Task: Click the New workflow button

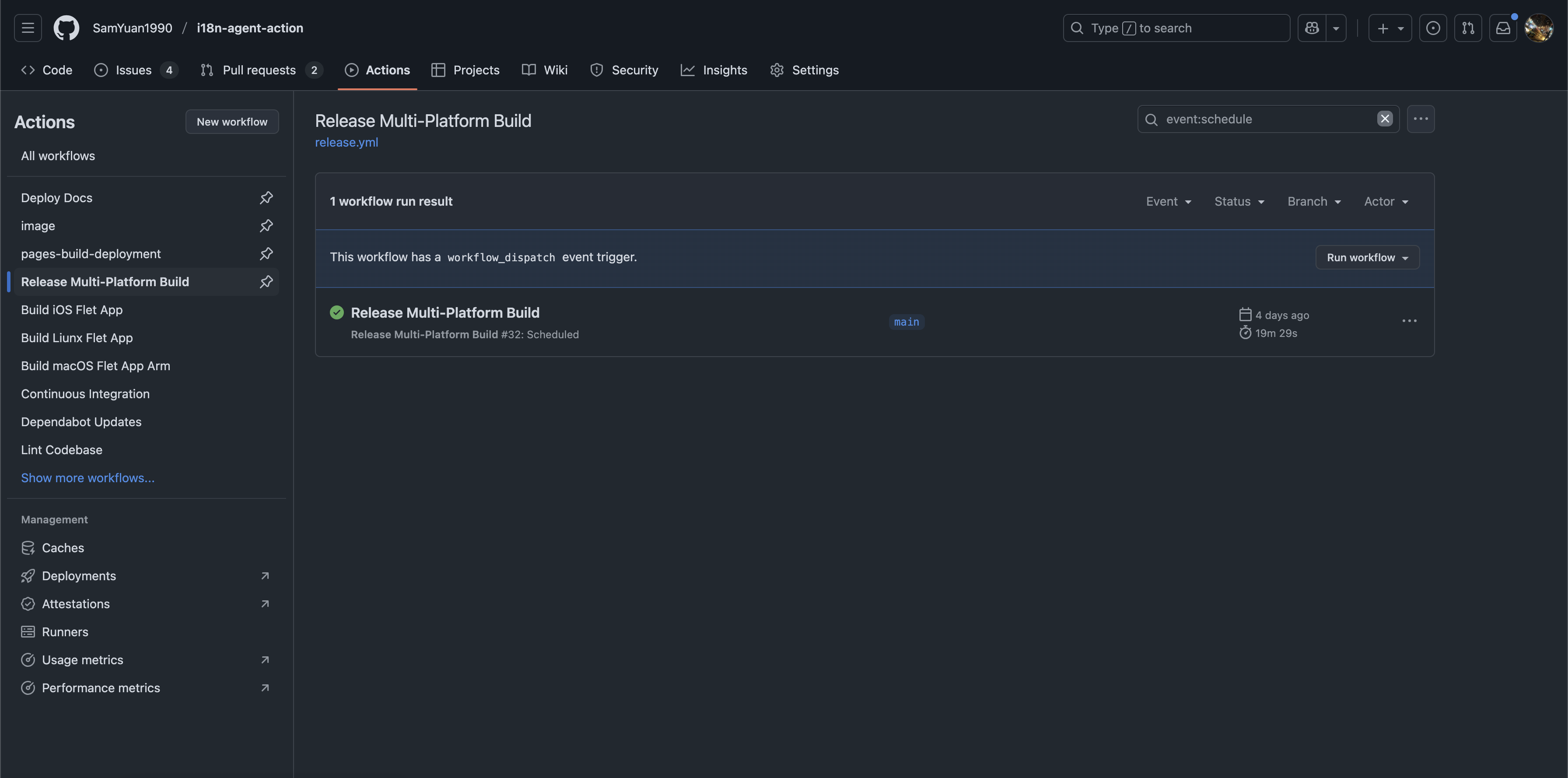Action: pos(232,122)
